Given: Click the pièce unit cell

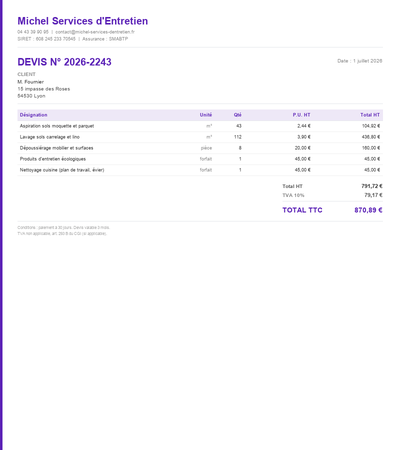Looking at the screenshot, I should click(x=206, y=148).
